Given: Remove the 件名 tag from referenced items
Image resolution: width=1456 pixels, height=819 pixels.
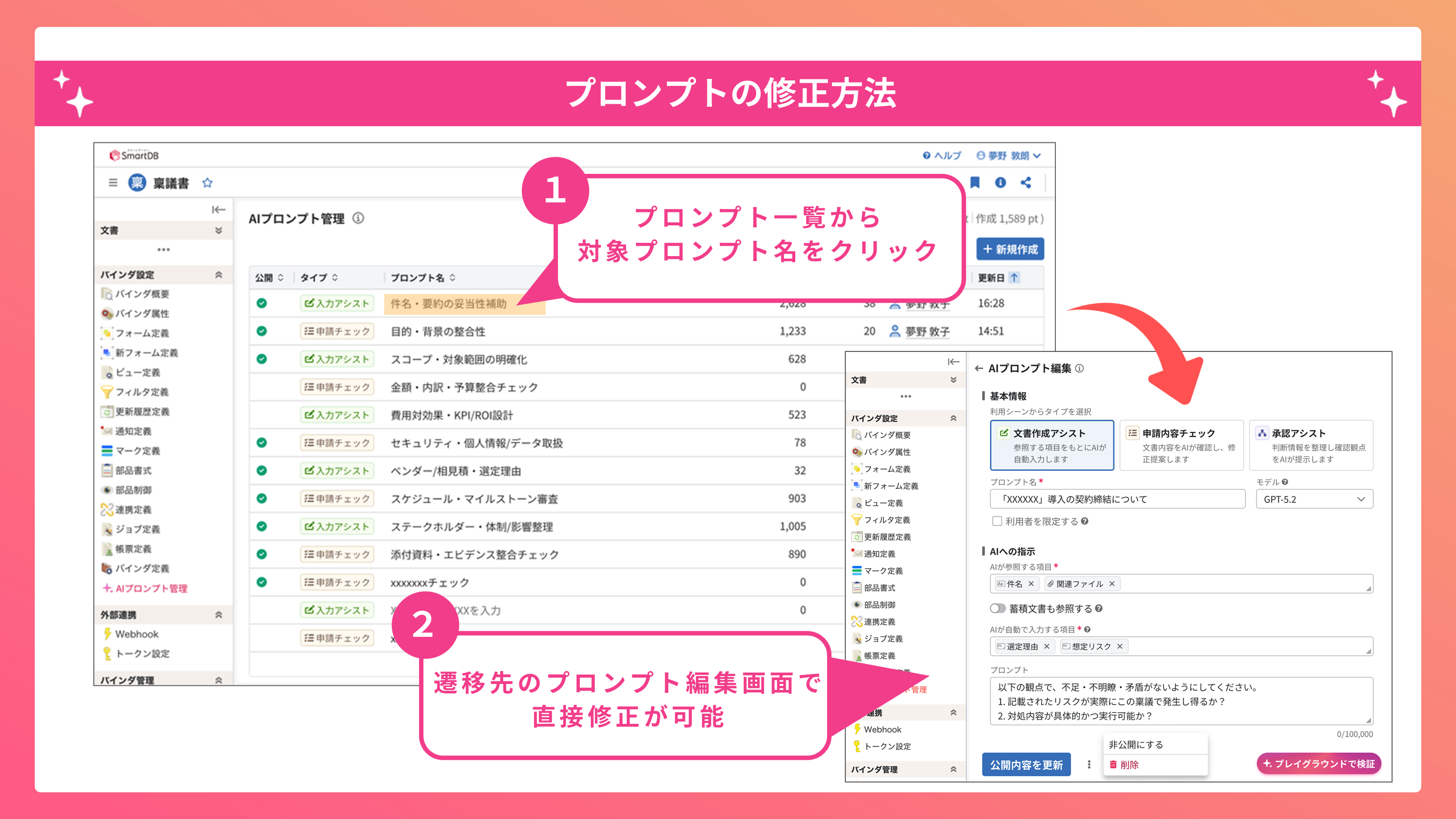Looking at the screenshot, I should pyautogui.click(x=1031, y=584).
